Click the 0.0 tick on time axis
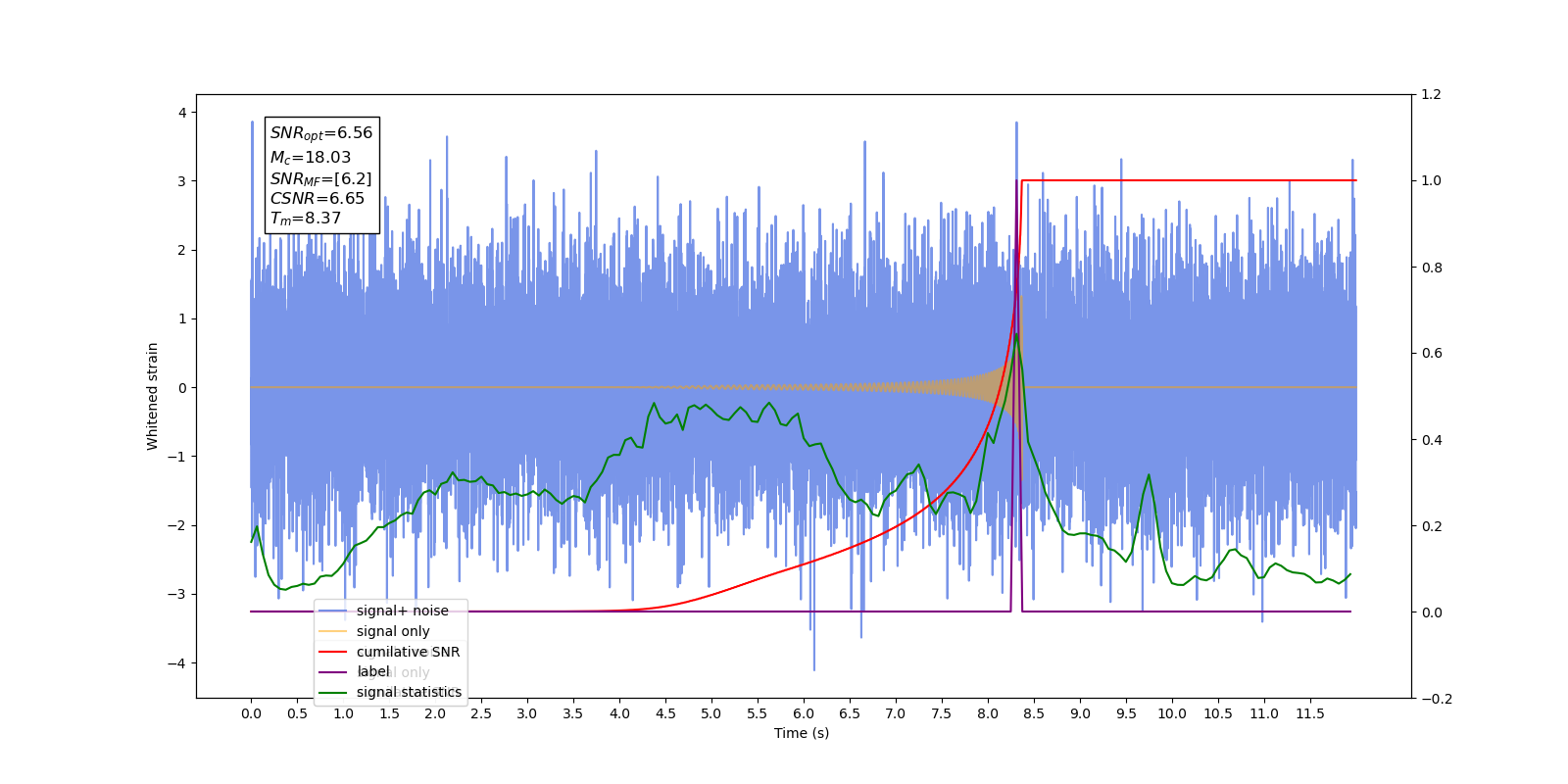The height and width of the screenshot is (784, 1568). tap(251, 713)
